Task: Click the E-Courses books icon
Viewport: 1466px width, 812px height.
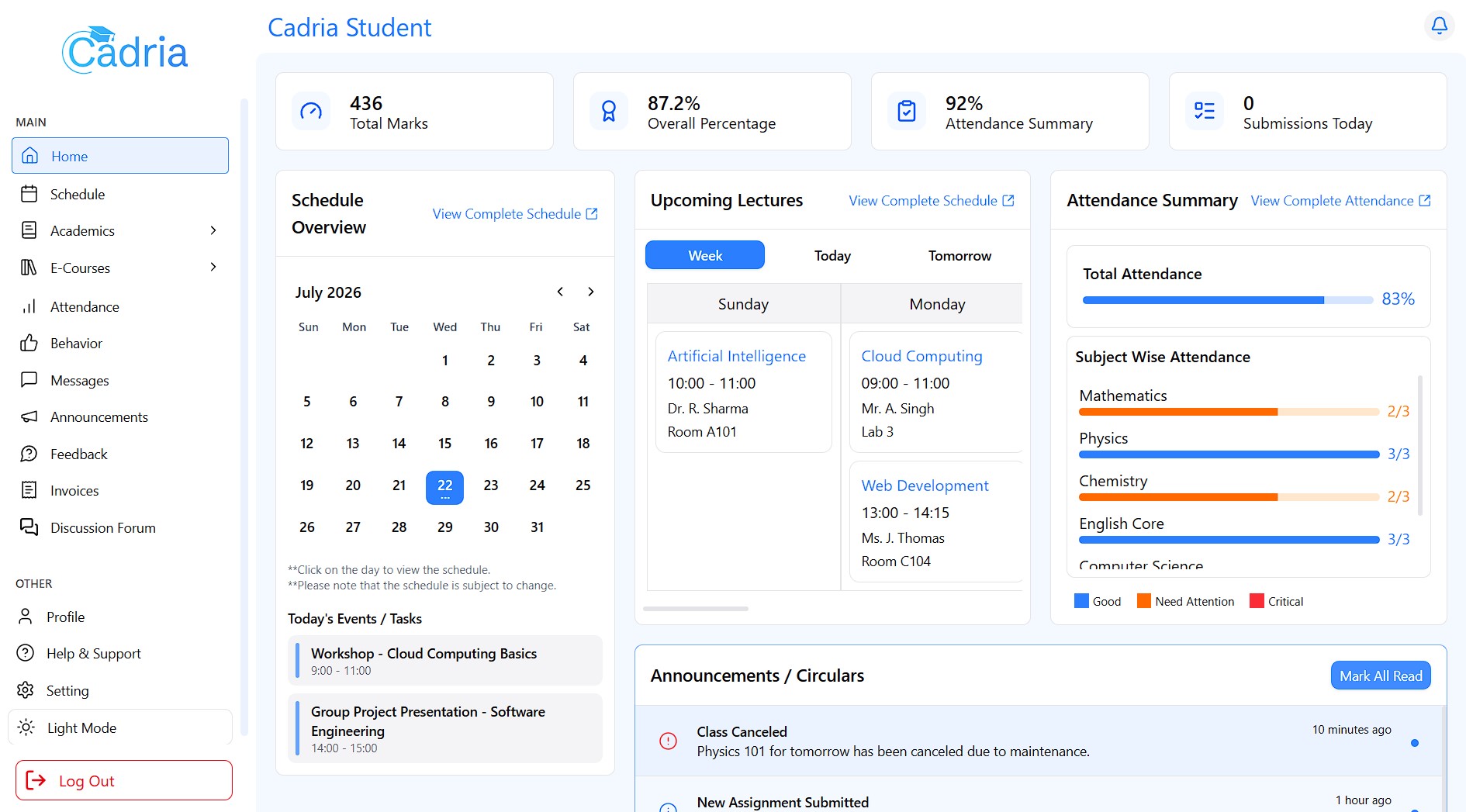Action: pos(29,268)
